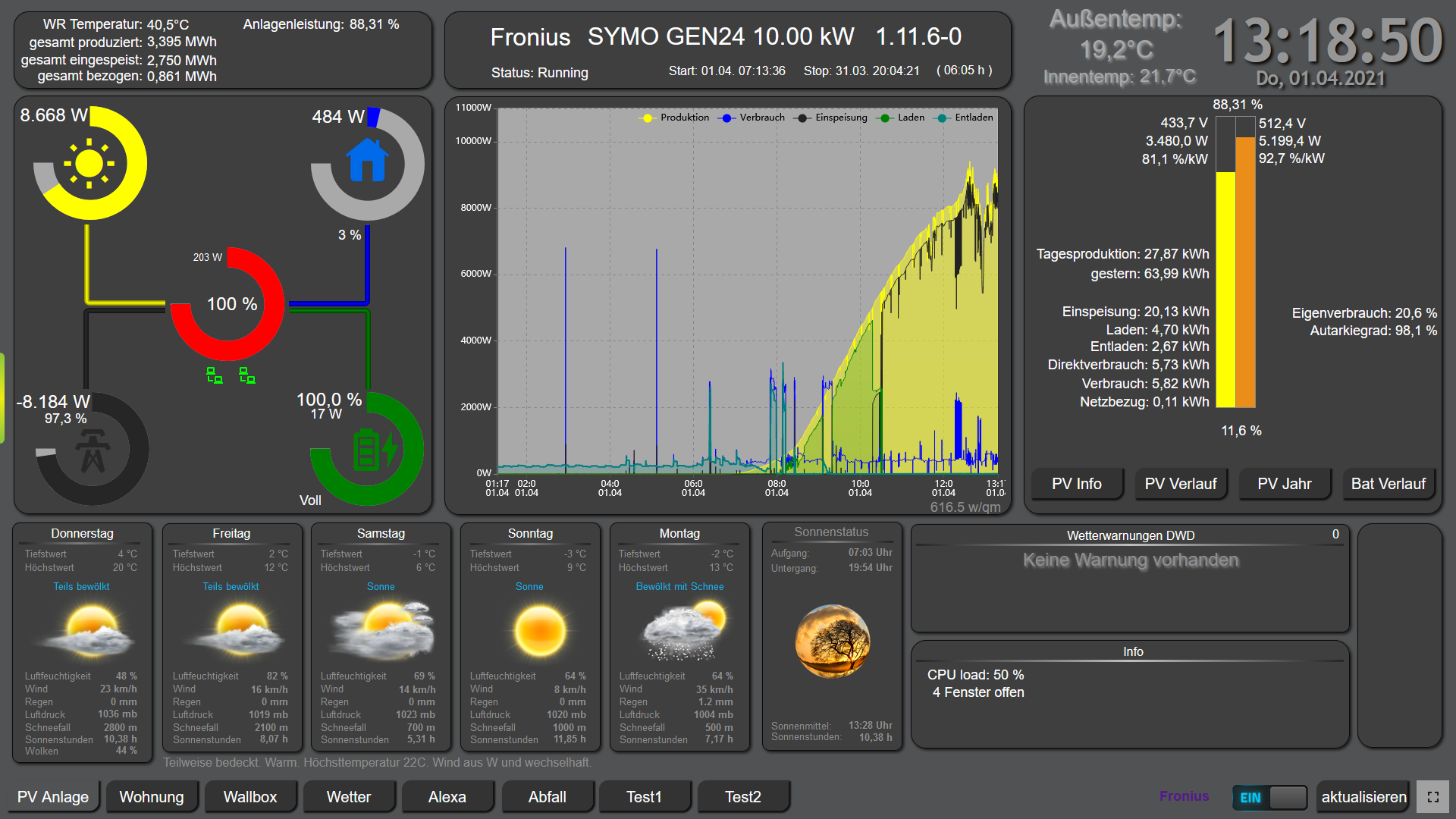1456x819 pixels.
Task: Click the purple Fronius label
Action: click(x=1184, y=796)
